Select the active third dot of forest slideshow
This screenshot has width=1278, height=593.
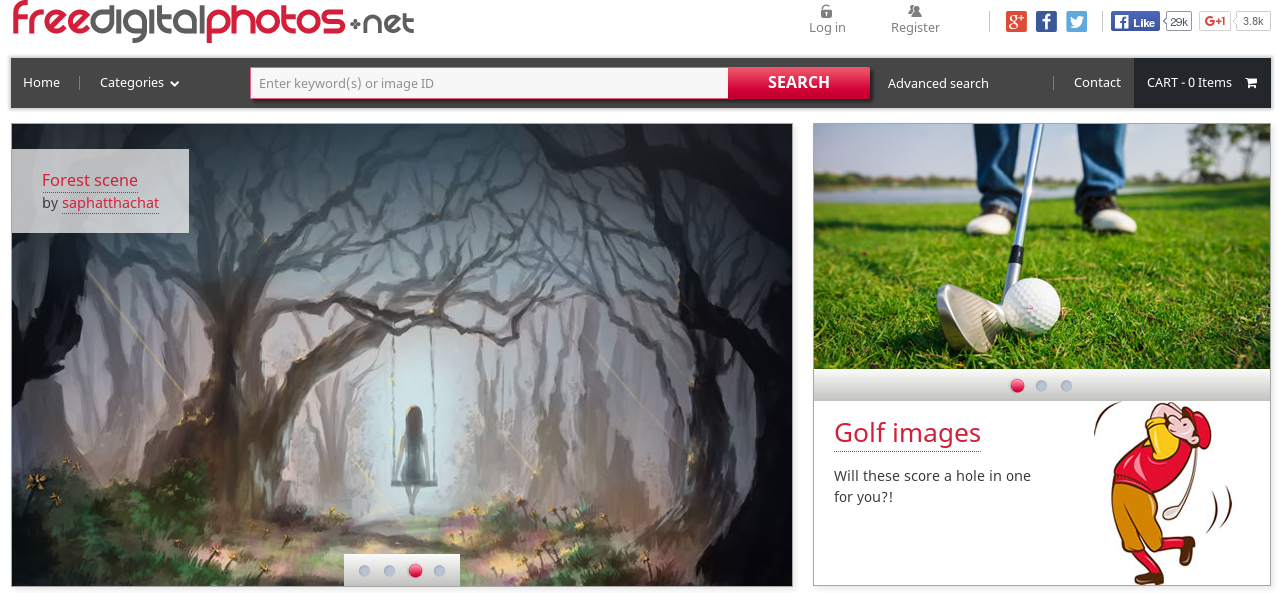pyautogui.click(x=415, y=571)
